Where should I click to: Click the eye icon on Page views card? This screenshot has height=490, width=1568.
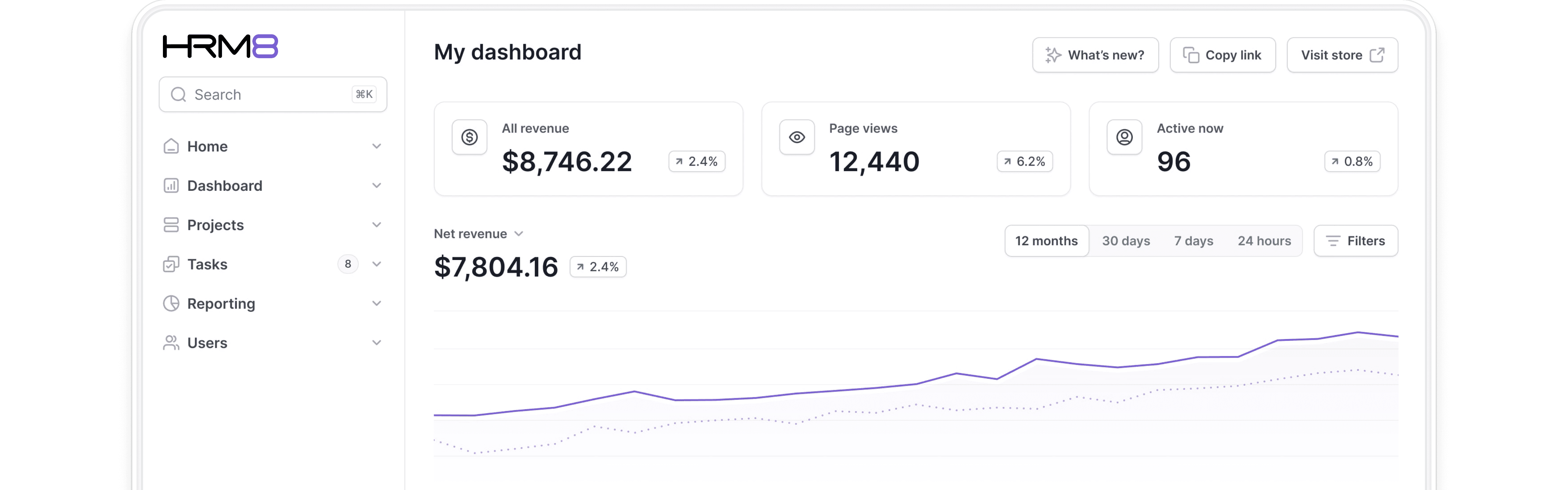coord(797,137)
